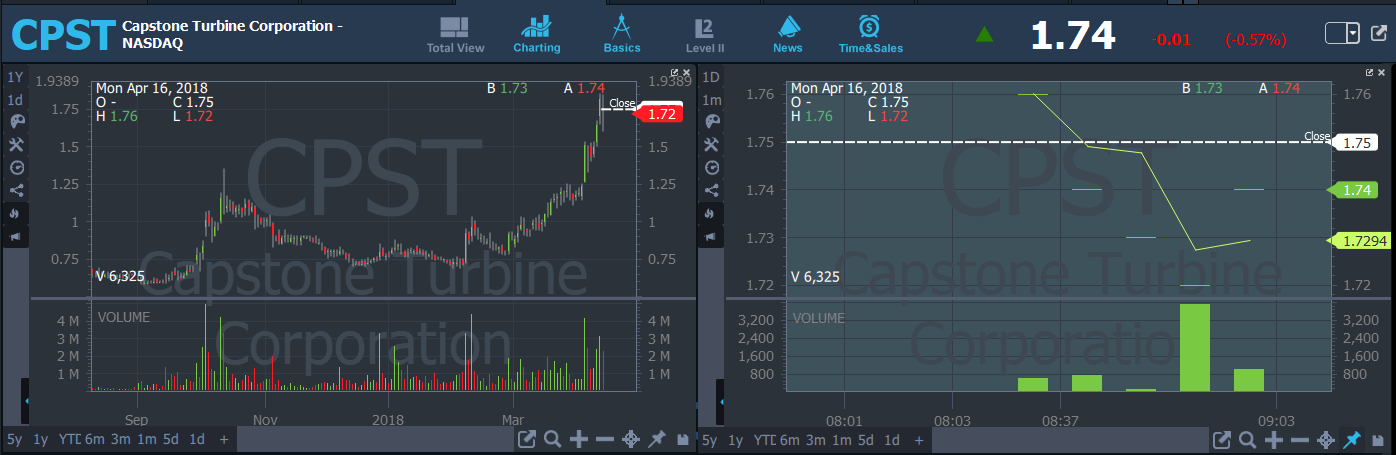This screenshot has width=1396, height=455.
Task: Share the right chart
Action: coord(711,190)
